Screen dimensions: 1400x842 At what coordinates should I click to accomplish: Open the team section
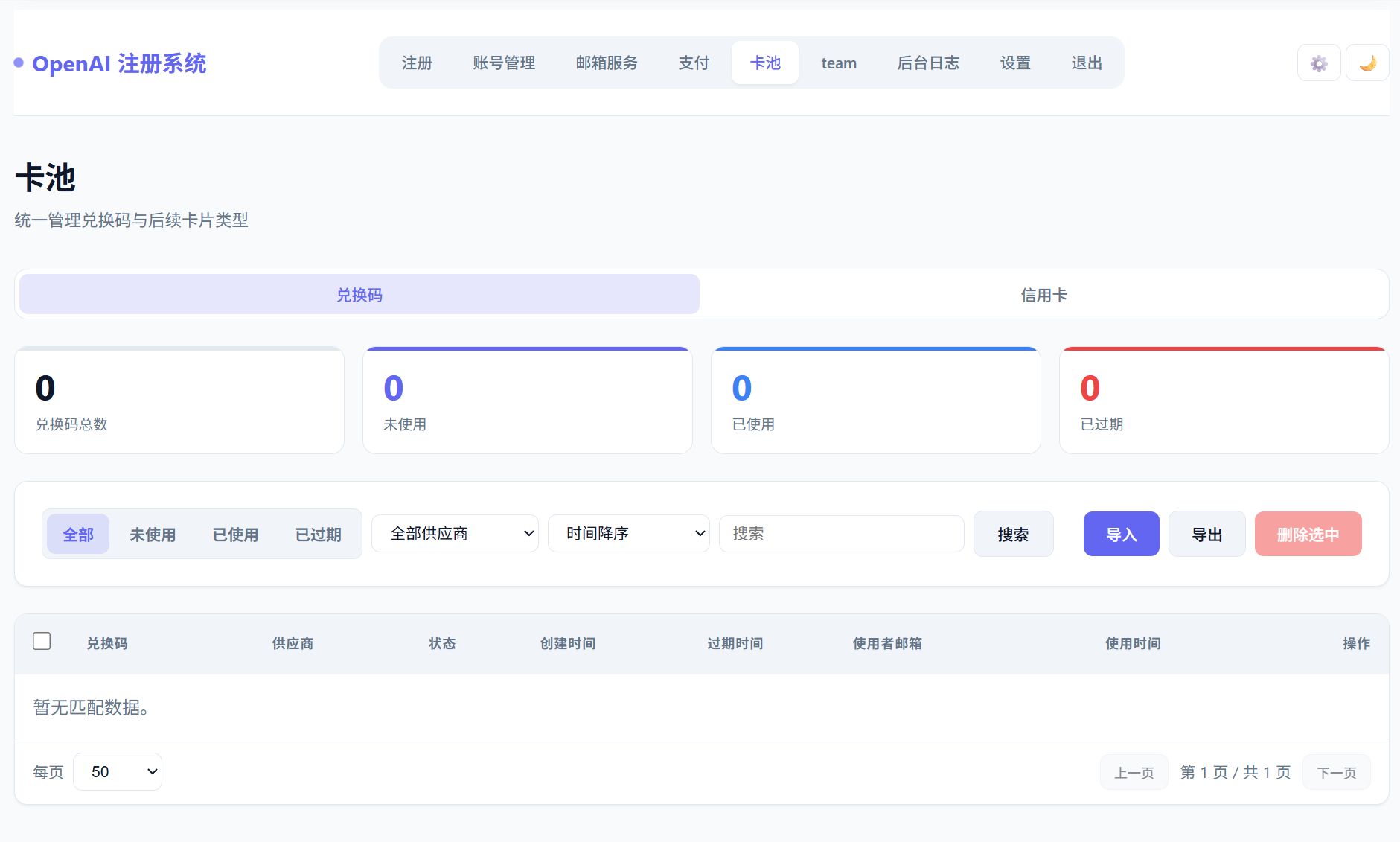coord(839,63)
